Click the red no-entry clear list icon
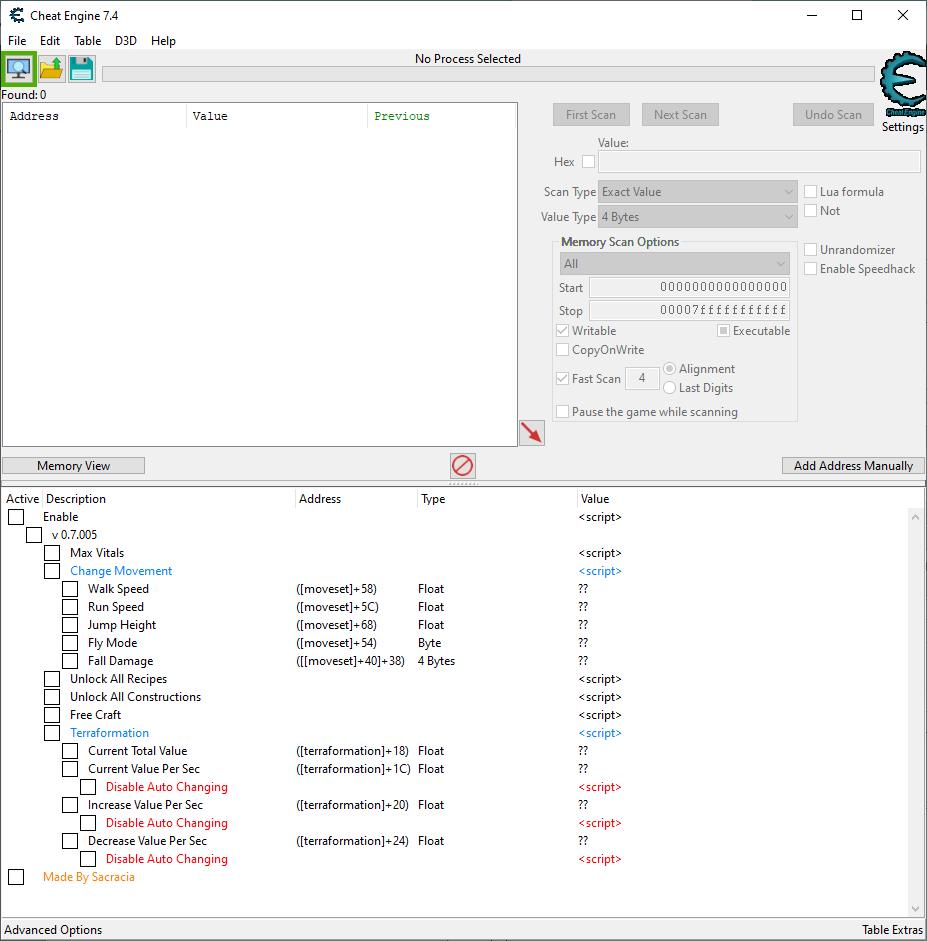This screenshot has height=941, width=927. 462,465
